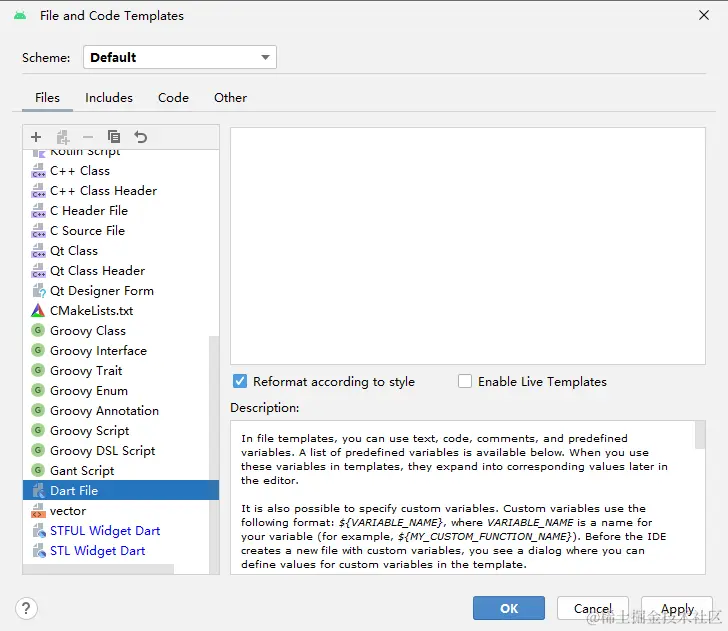This screenshot has height=631, width=728.
Task: Click the Android Studio logo in title bar
Action: [x=20, y=16]
